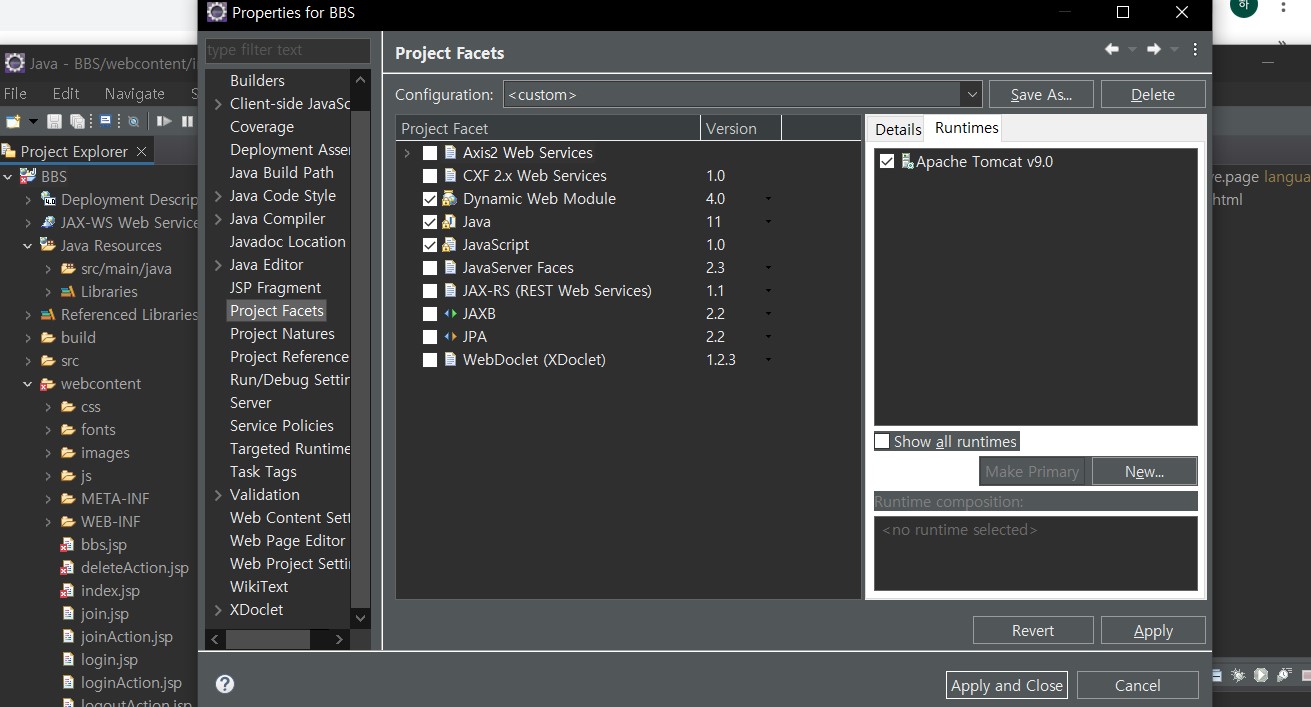
Task: Click the Cancel button
Action: pos(1138,685)
